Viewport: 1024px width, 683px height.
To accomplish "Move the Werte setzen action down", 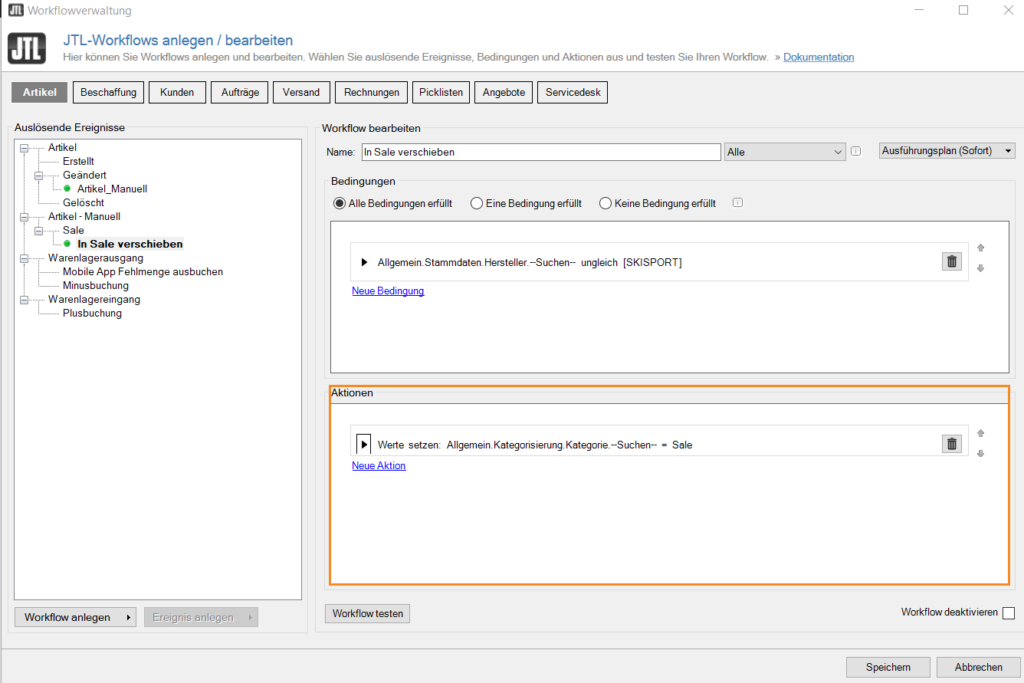I will (981, 453).
